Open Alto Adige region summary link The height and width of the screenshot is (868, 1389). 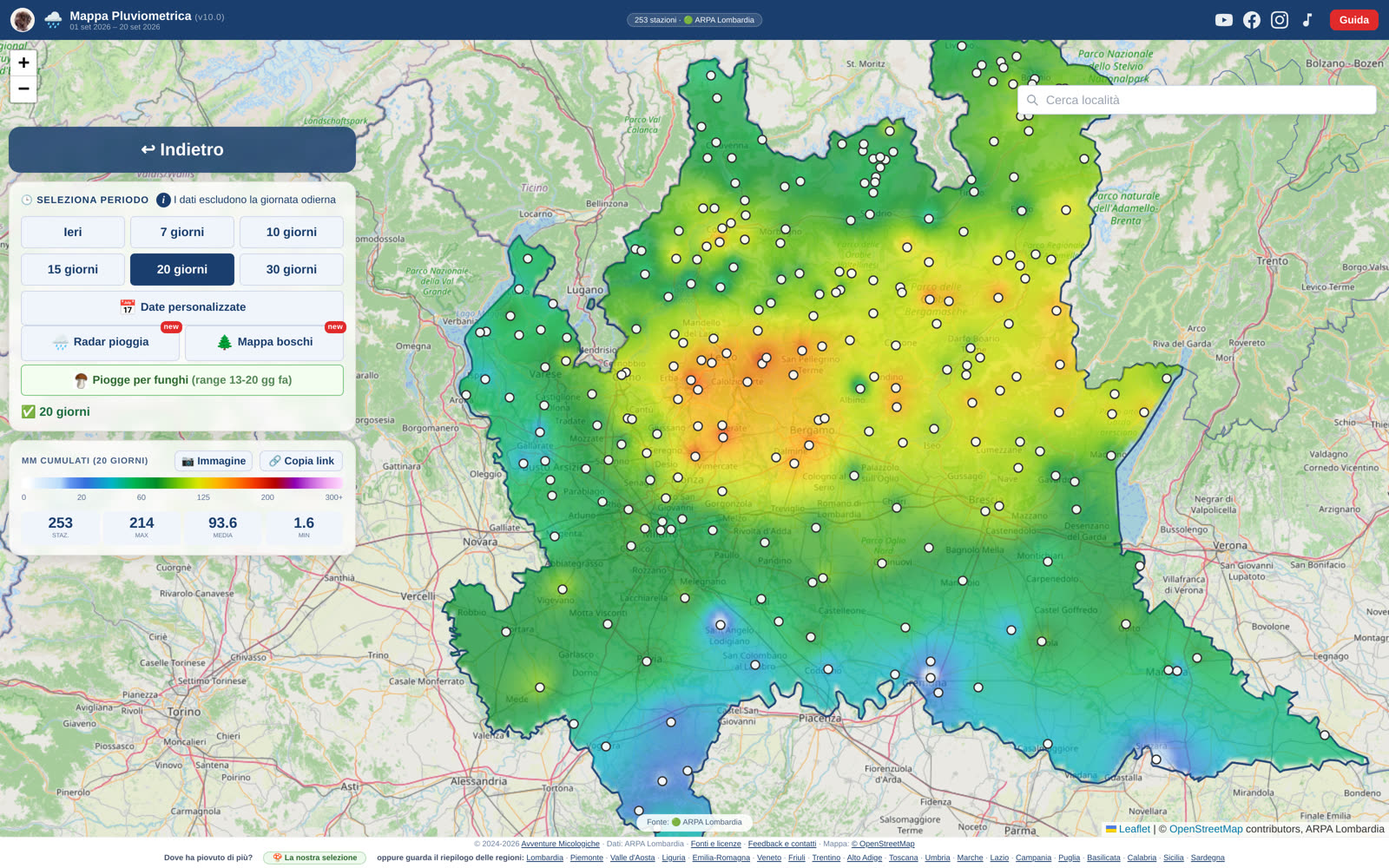click(x=865, y=858)
